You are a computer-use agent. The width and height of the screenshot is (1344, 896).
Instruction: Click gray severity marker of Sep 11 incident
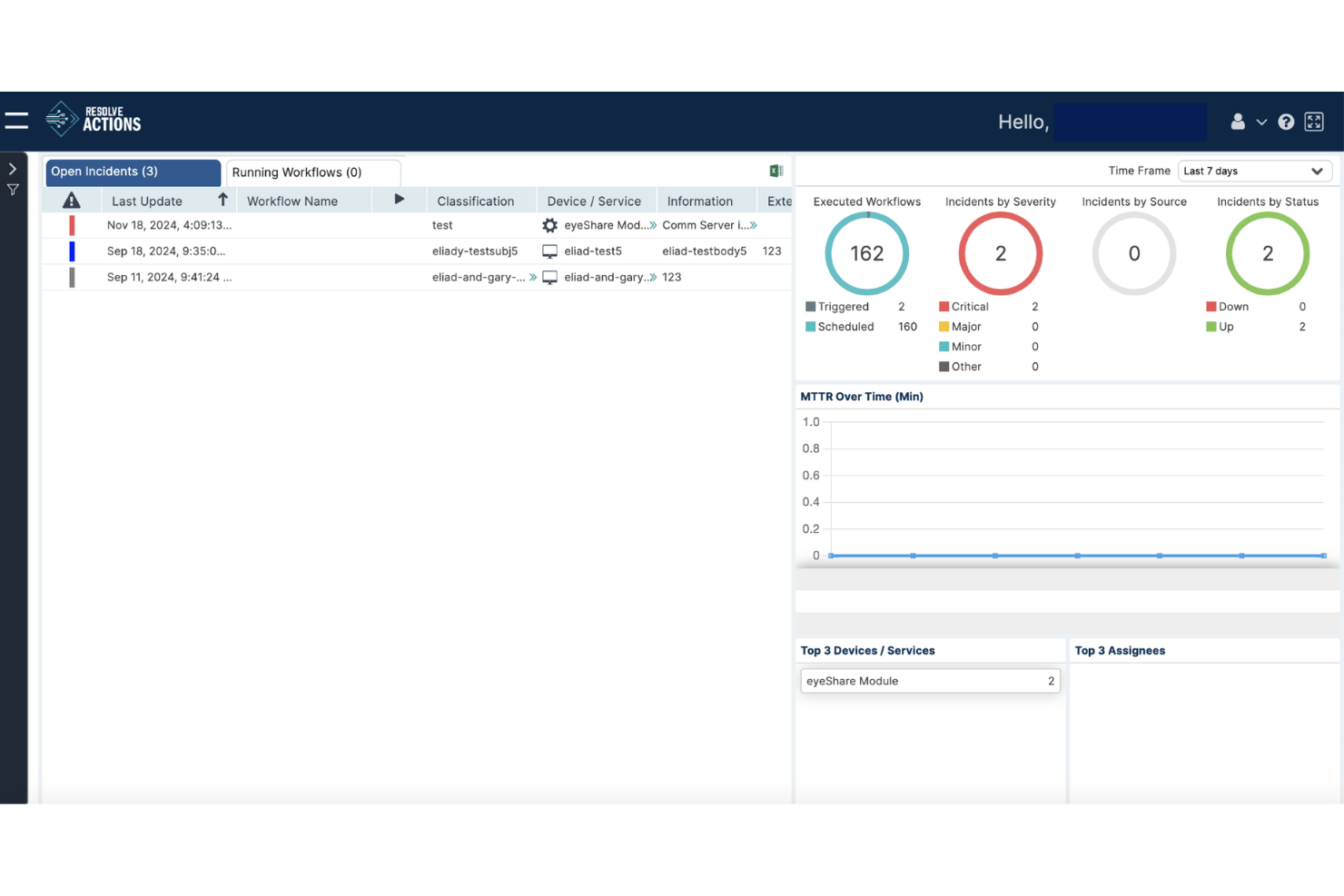coord(72,277)
